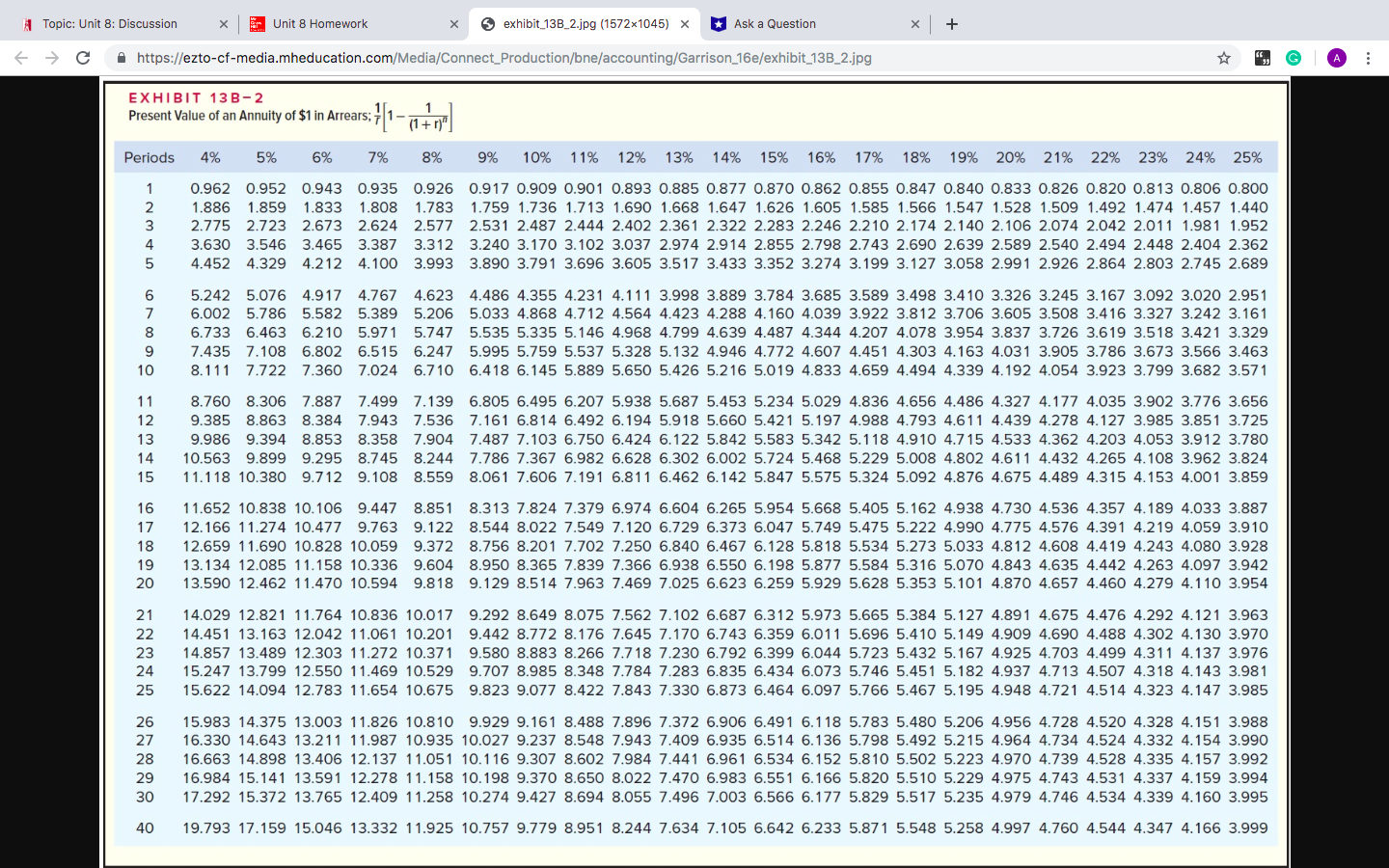
Task: Click value 5.242 in period 6 row
Action: (210, 295)
